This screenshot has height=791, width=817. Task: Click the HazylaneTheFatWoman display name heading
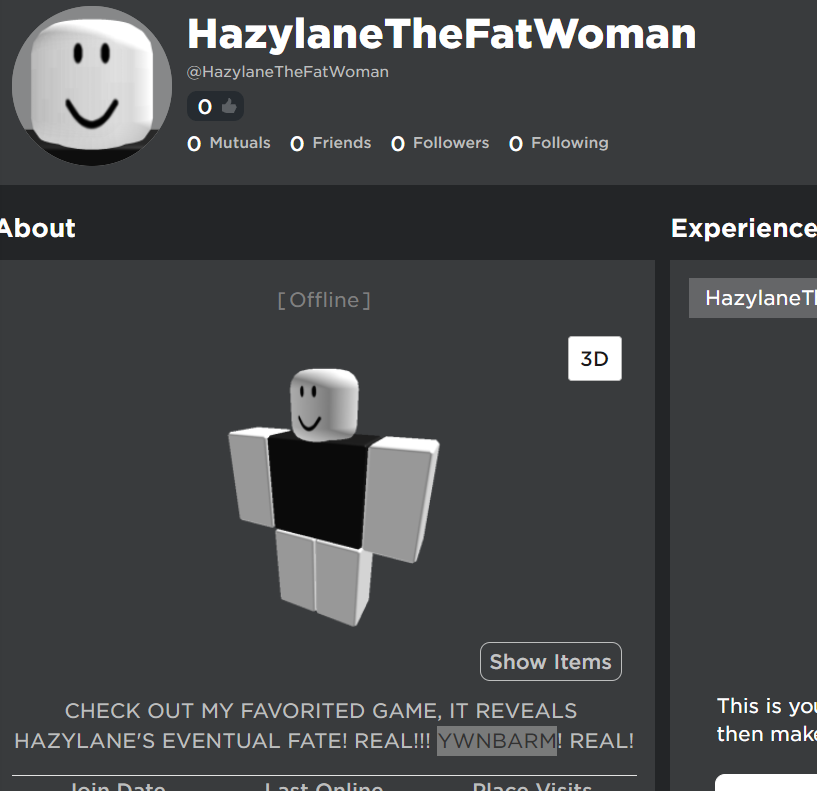[441, 34]
